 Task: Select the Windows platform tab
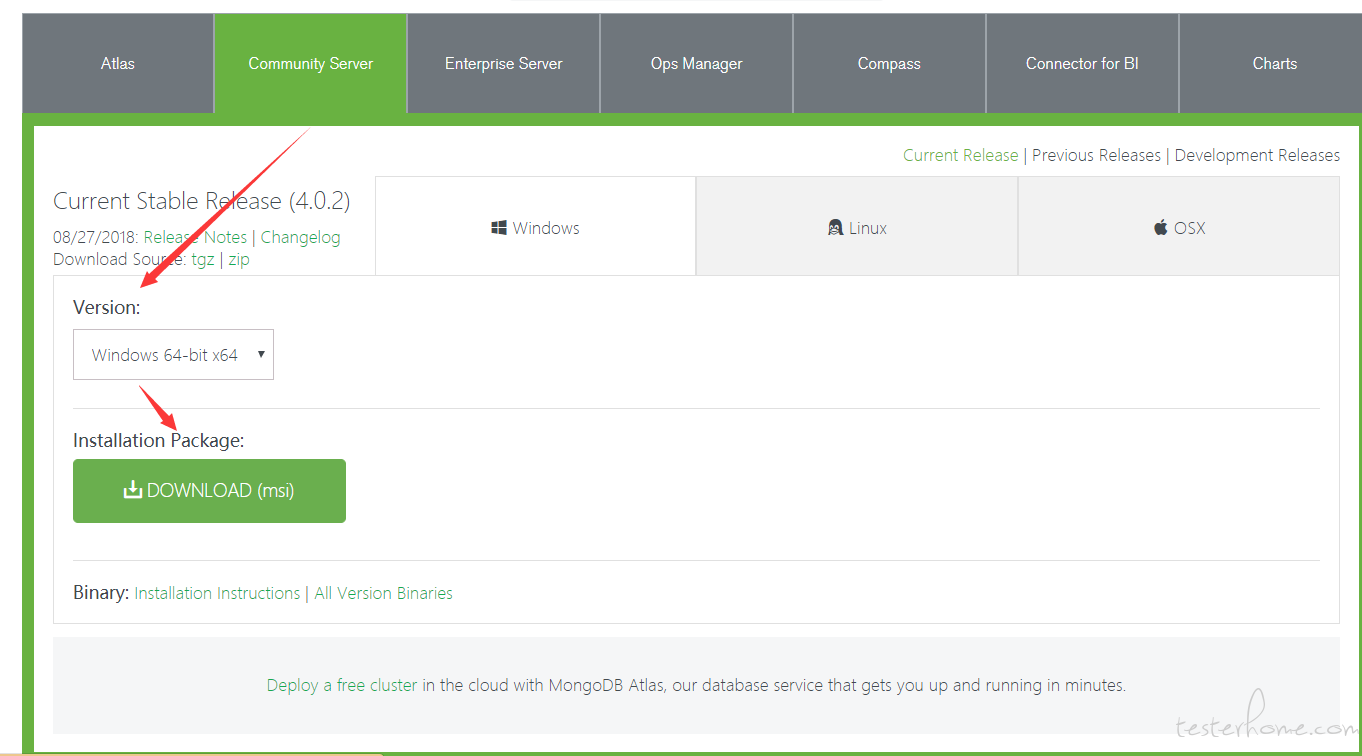[x=535, y=227]
